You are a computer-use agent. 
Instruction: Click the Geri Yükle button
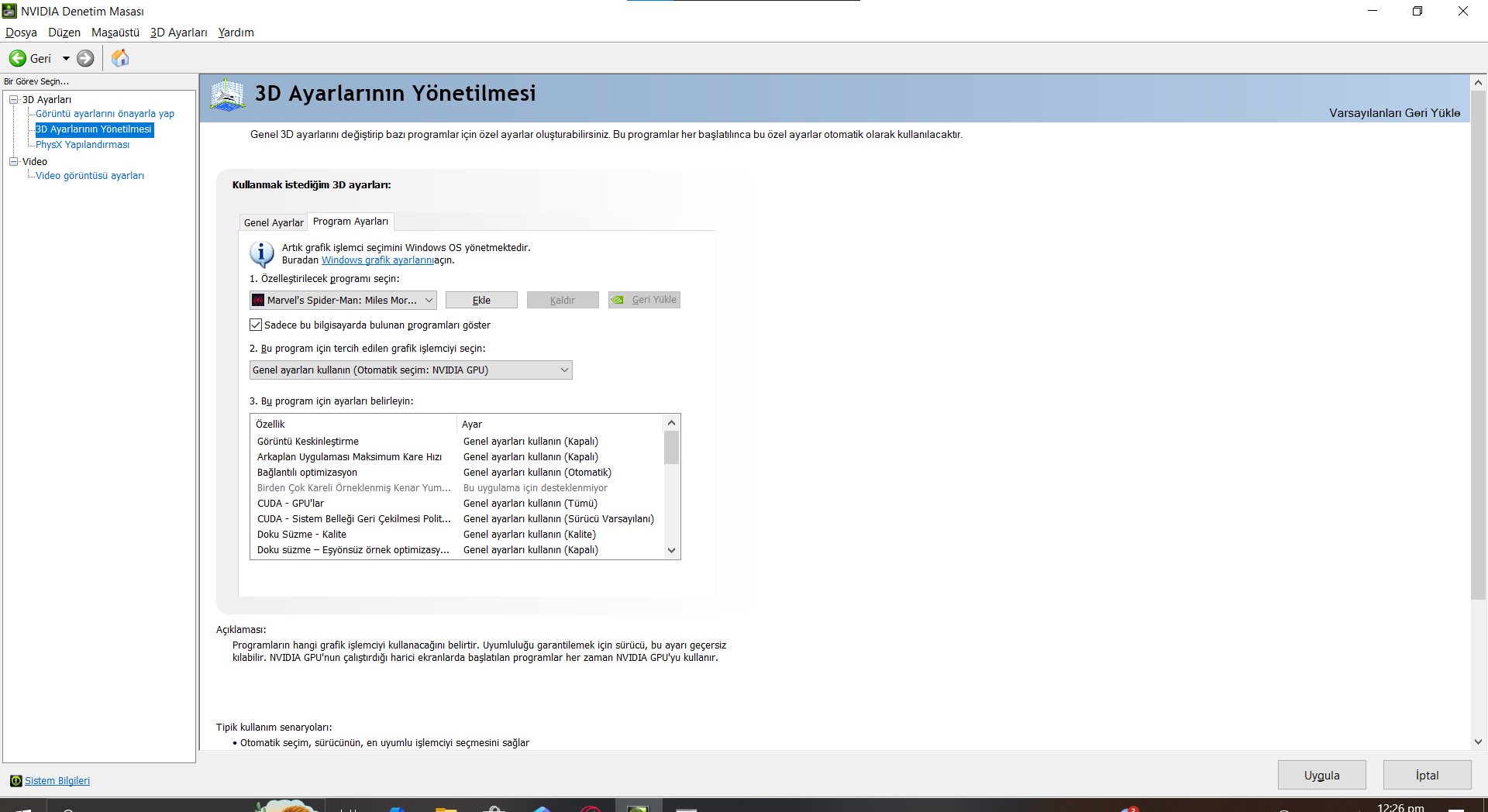tap(644, 300)
